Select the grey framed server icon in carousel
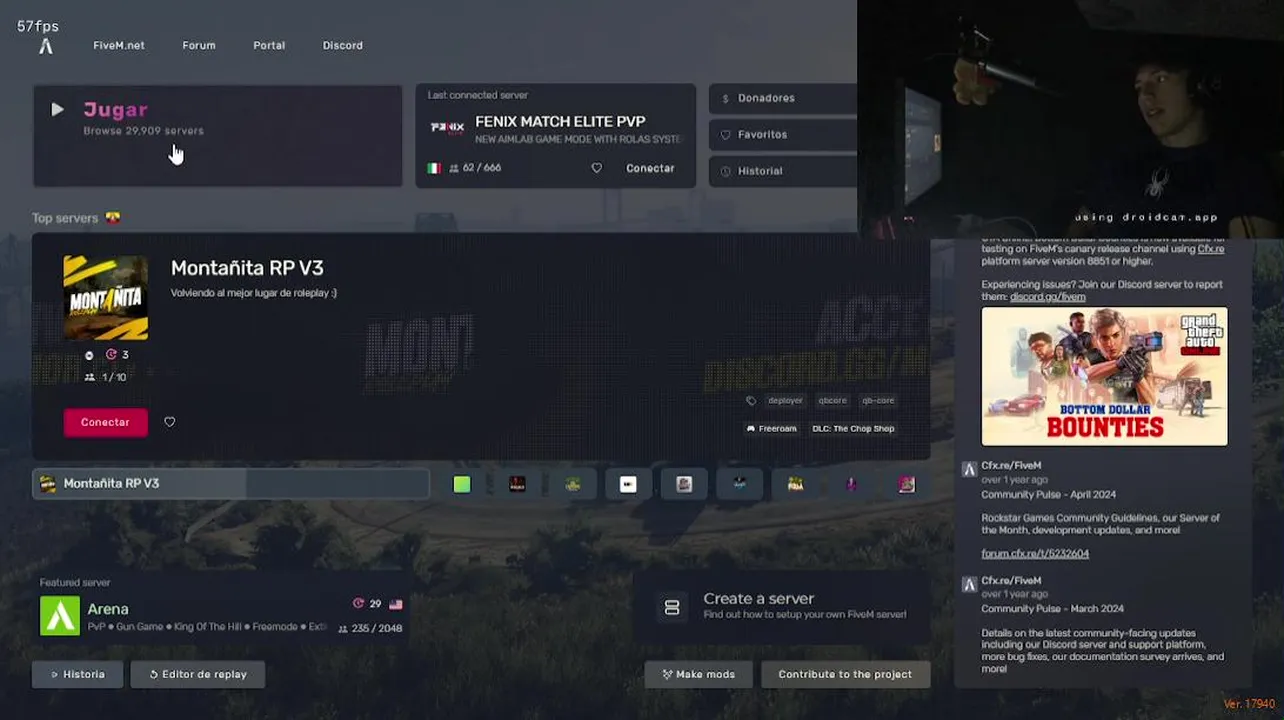Image resolution: width=1284 pixels, height=720 pixels. pyautogui.click(x=684, y=484)
